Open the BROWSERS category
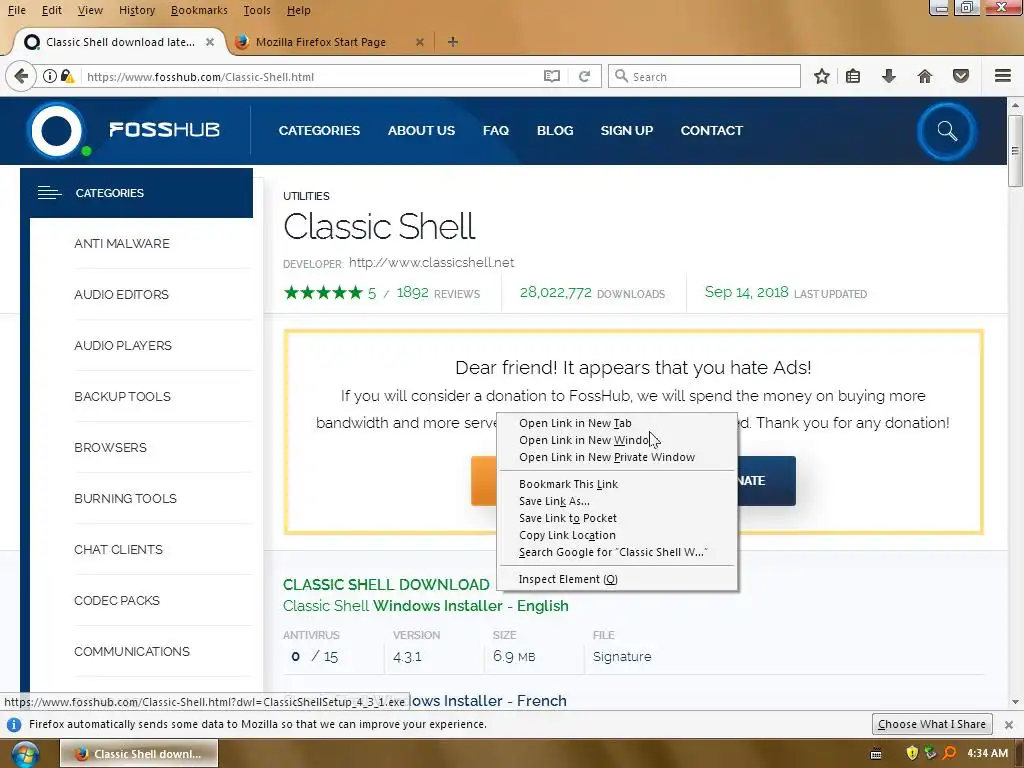1024x768 pixels. point(110,447)
